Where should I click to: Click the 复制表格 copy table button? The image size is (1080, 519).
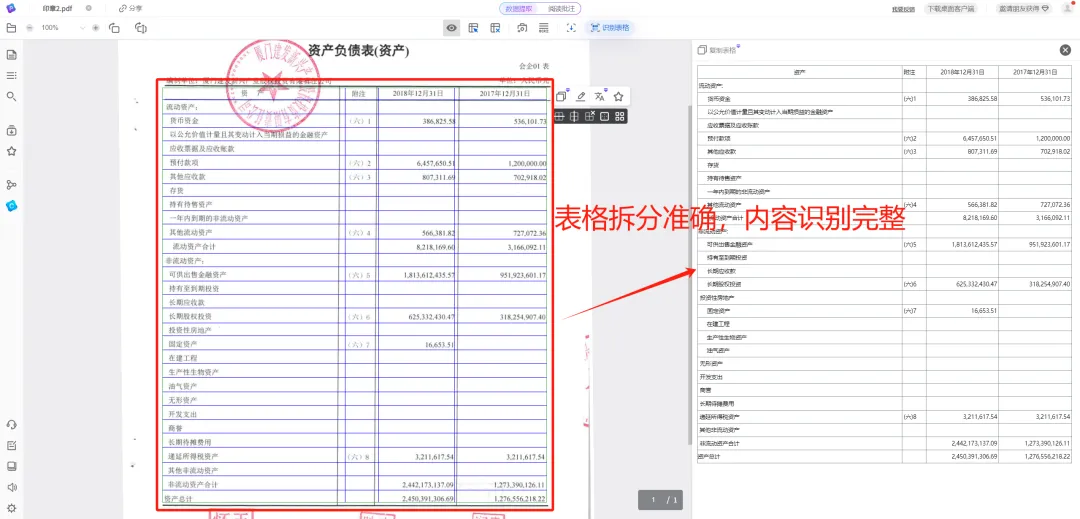point(717,50)
